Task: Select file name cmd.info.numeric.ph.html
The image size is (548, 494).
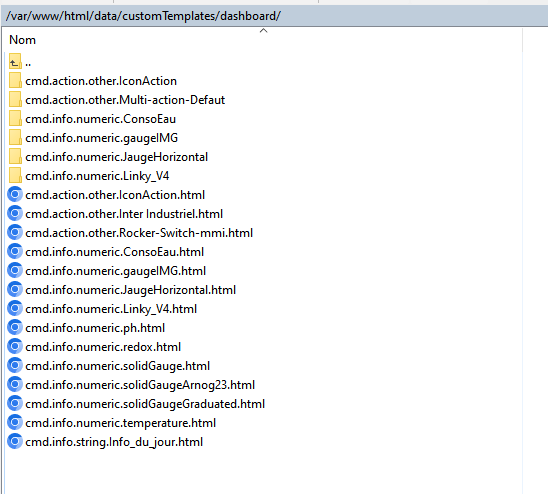Action: (95, 328)
